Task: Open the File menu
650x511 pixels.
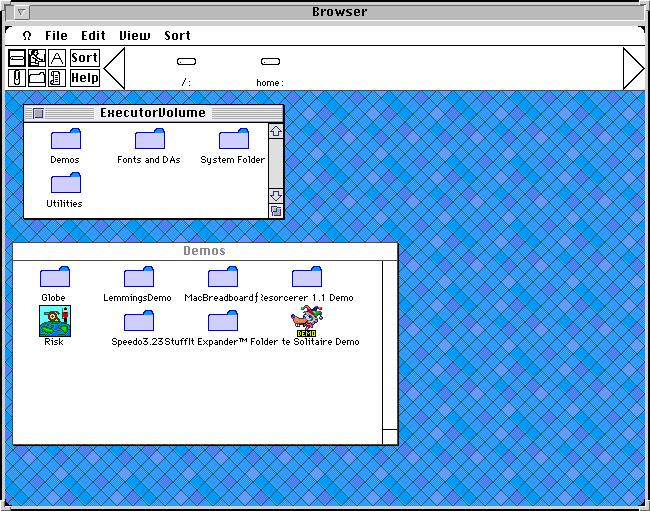Action: 56,35
